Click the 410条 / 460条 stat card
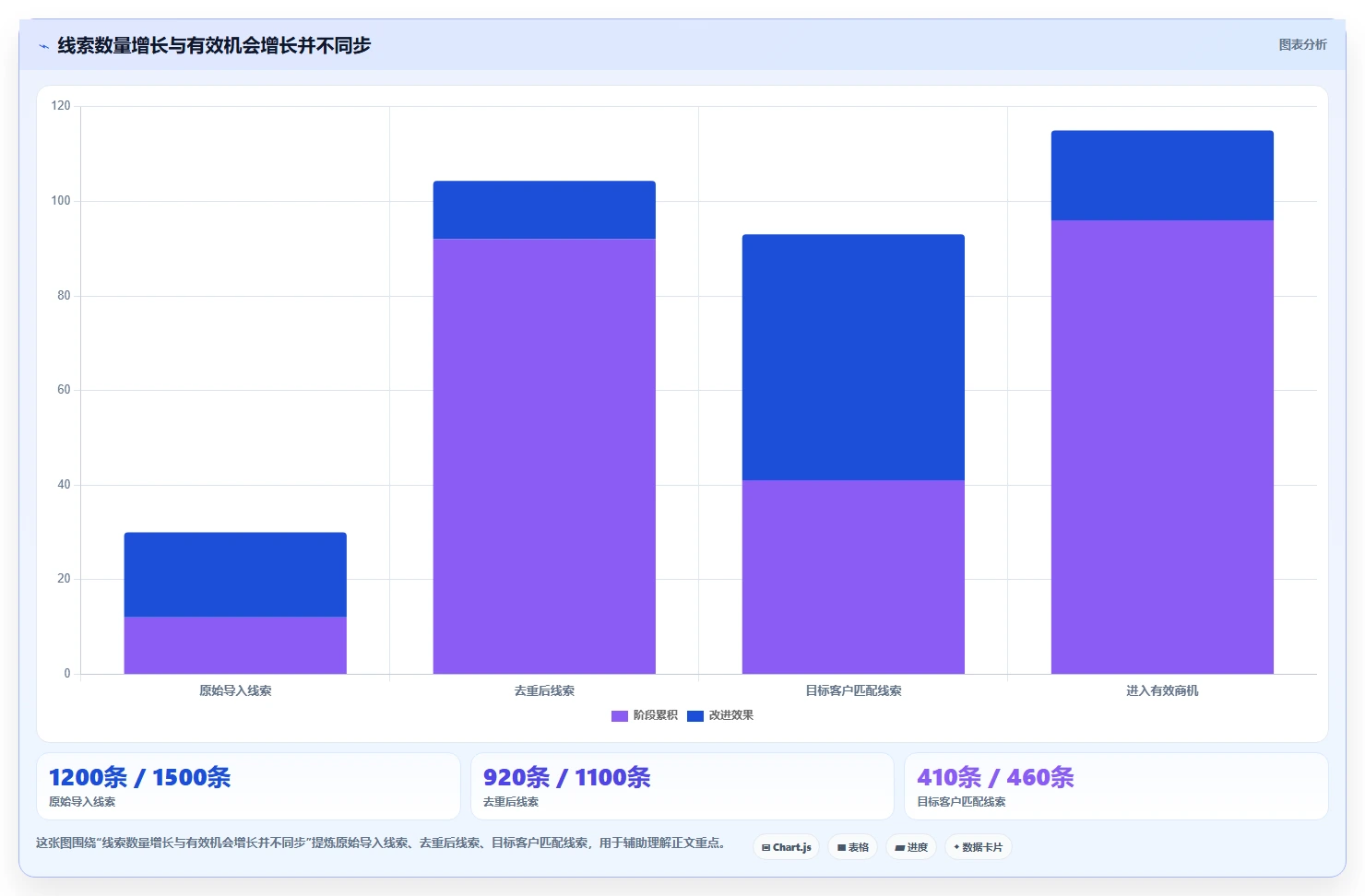 pyautogui.click(x=1116, y=786)
